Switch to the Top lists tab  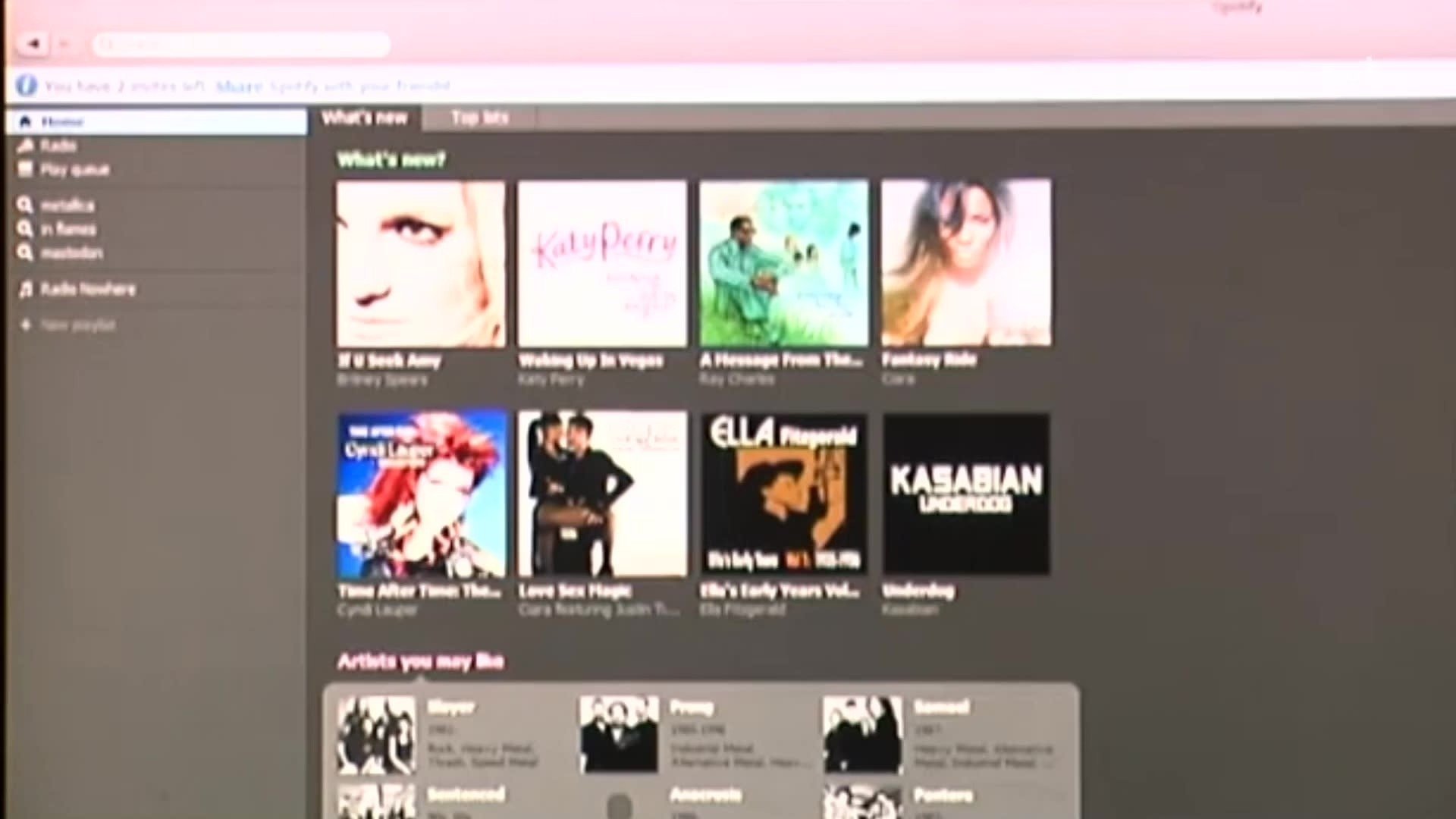point(479,118)
